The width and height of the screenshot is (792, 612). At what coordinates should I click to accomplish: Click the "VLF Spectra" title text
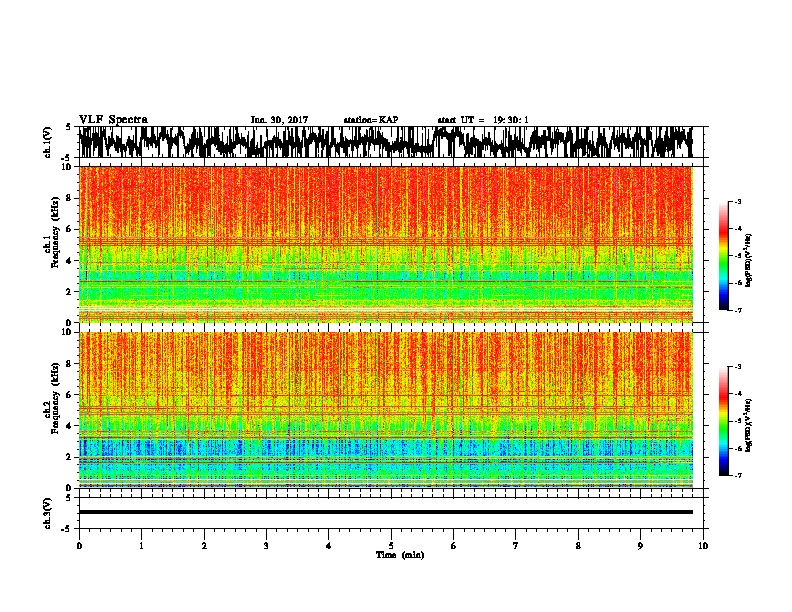coord(113,120)
